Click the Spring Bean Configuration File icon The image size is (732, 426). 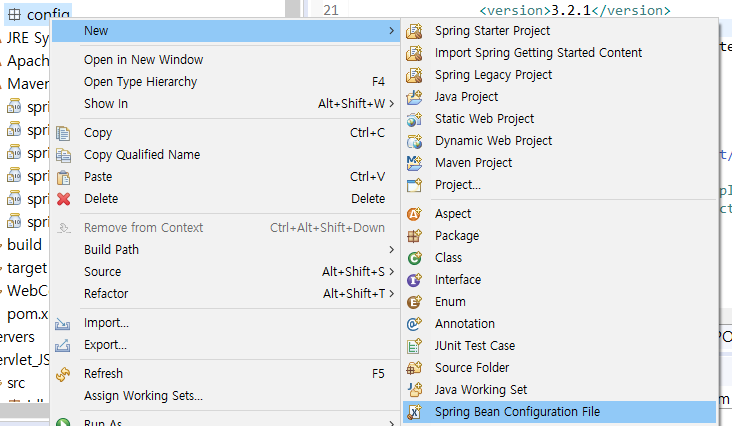[x=414, y=412]
